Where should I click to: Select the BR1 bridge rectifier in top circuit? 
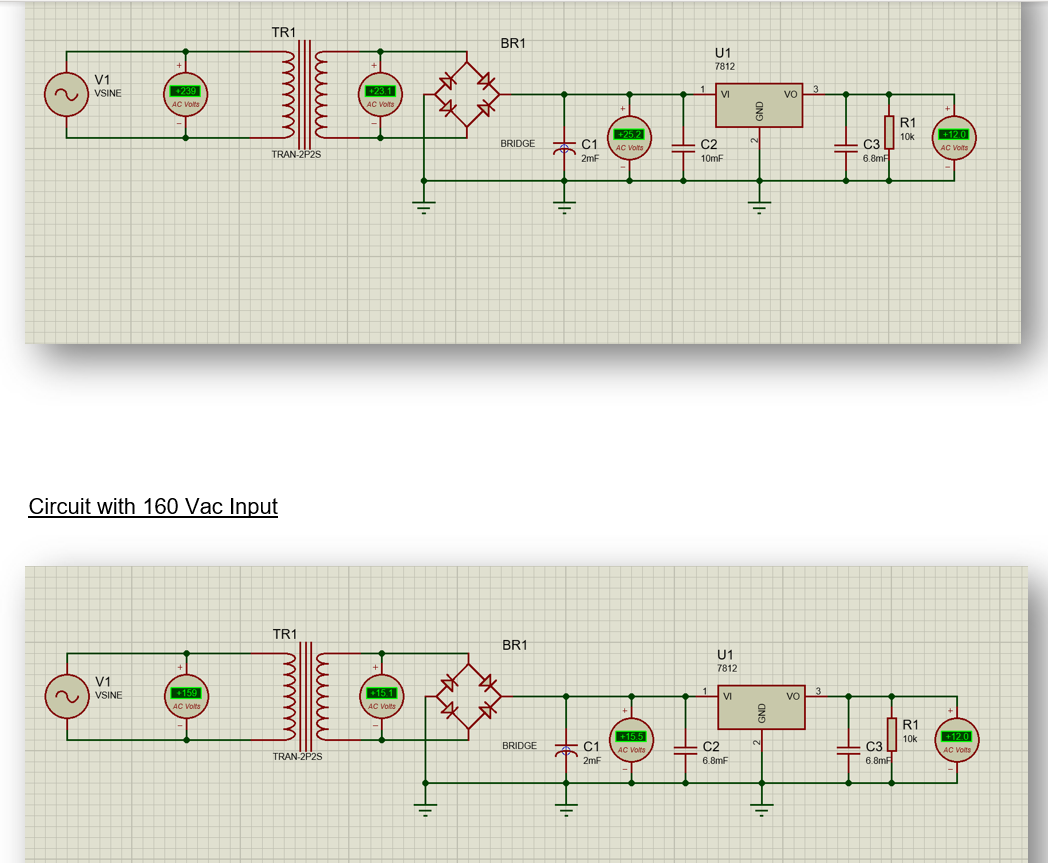[467, 94]
